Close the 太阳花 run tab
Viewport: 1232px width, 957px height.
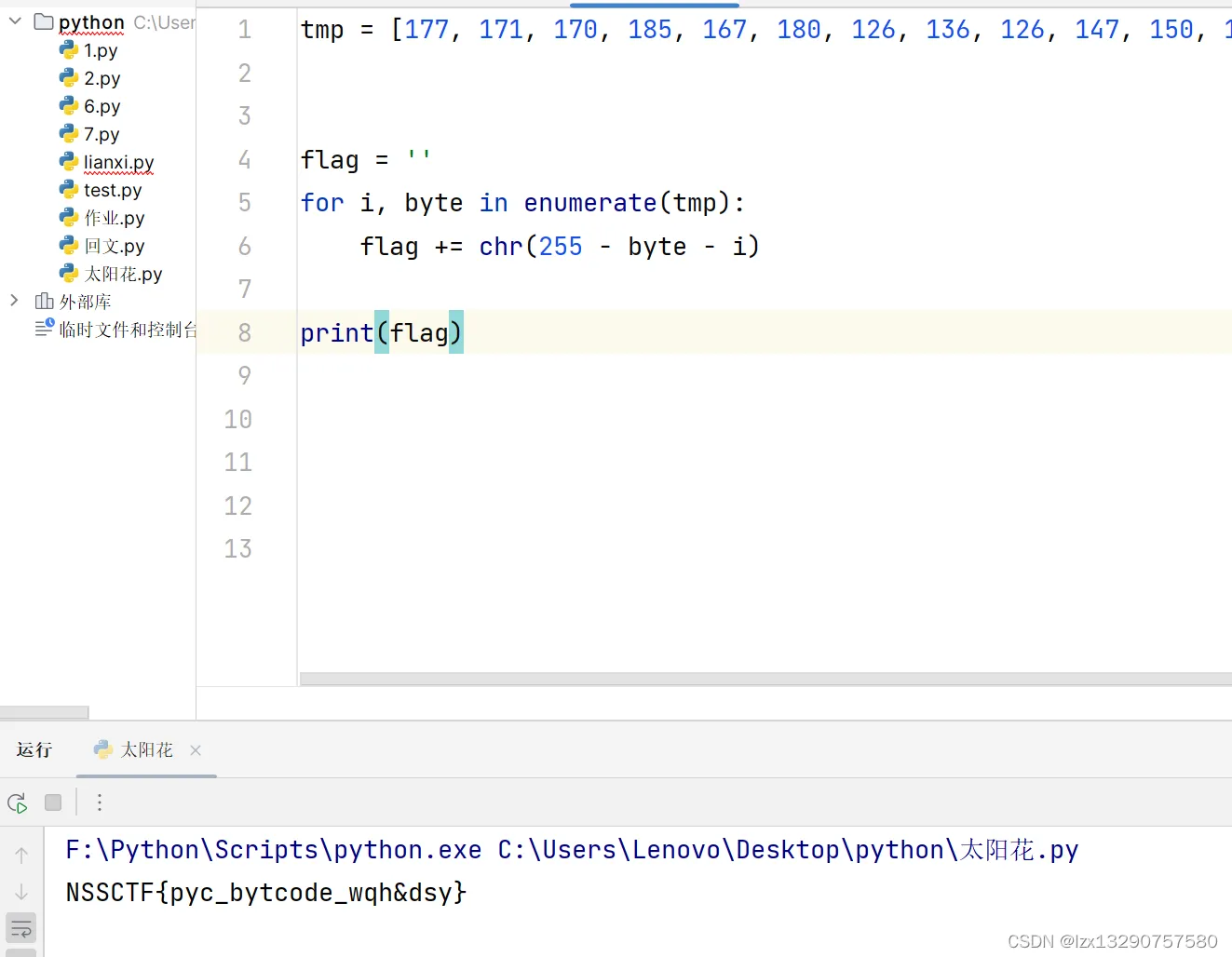196,750
